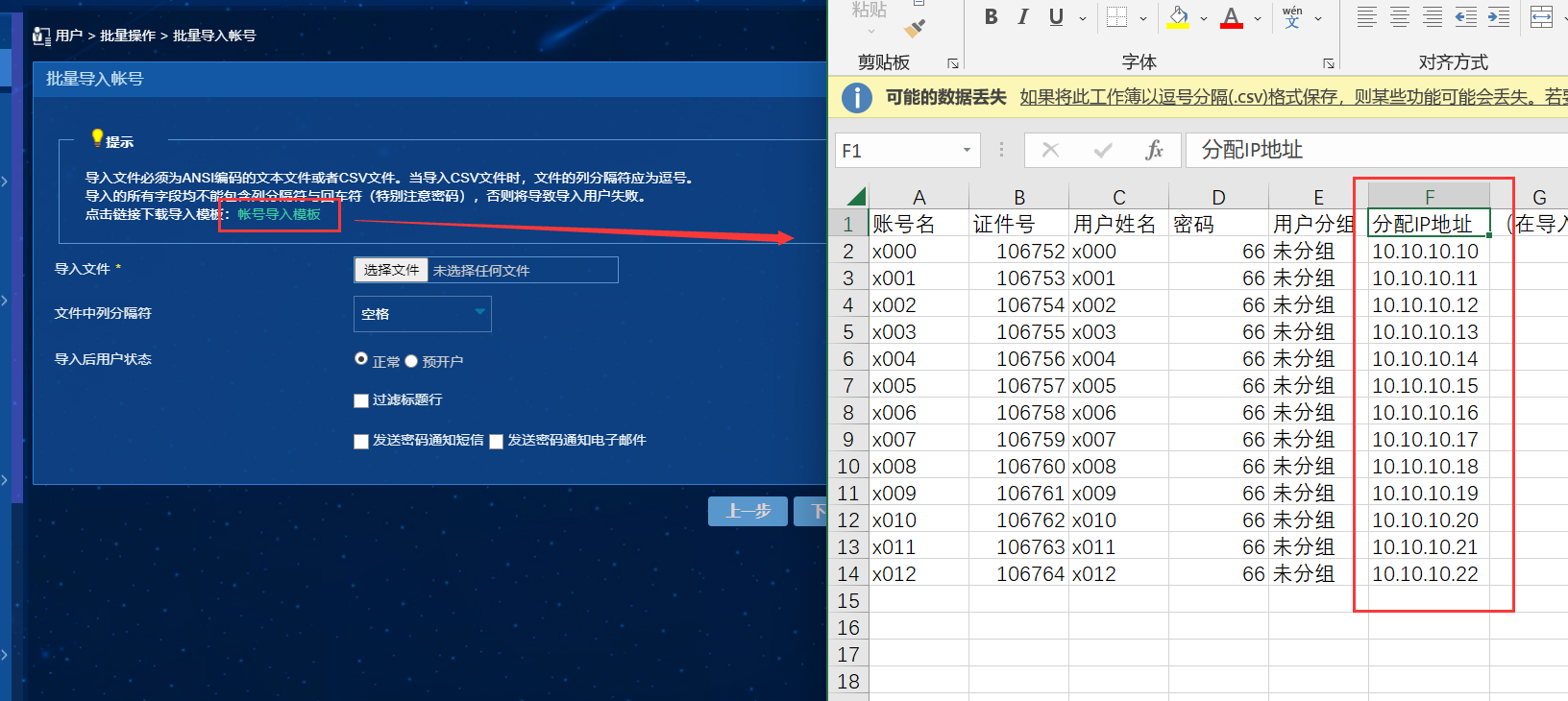Select column E header
This screenshot has width=1568, height=701.
pyautogui.click(x=1319, y=197)
